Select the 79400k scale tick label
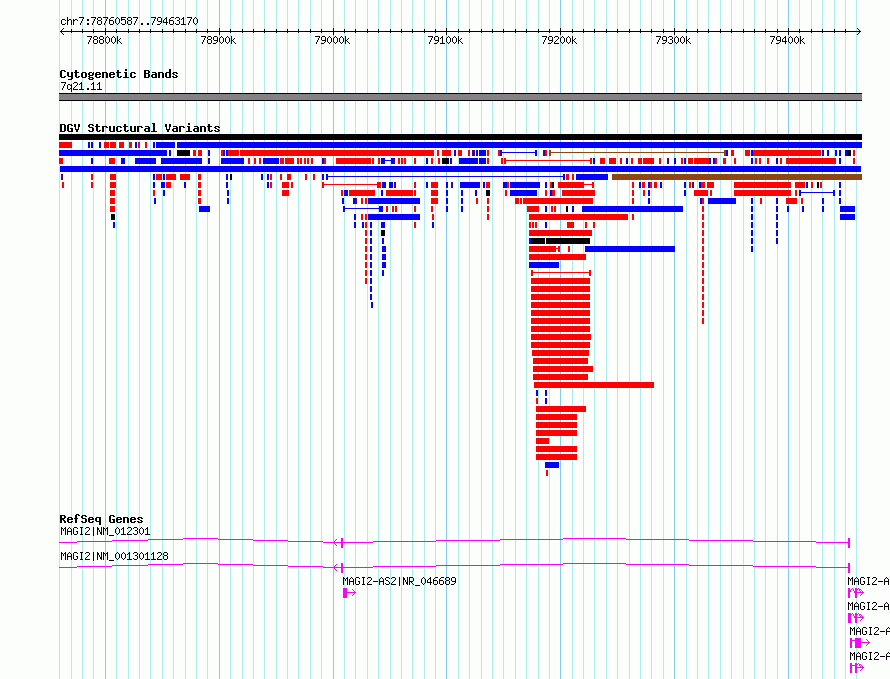Viewport: 890px width, 679px height. click(x=787, y=40)
